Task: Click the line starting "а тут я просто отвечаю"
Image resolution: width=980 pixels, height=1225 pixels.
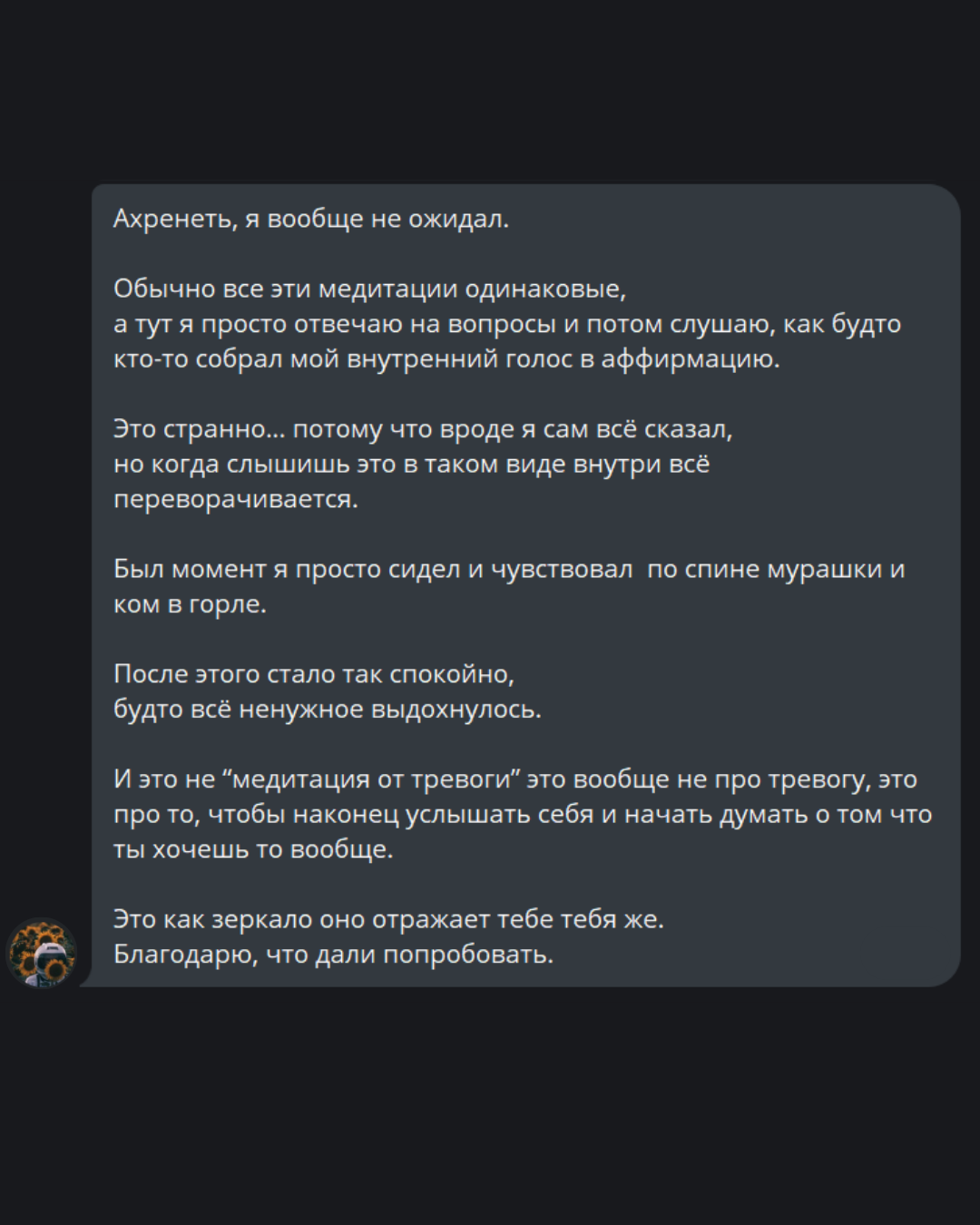Action: 506,324
